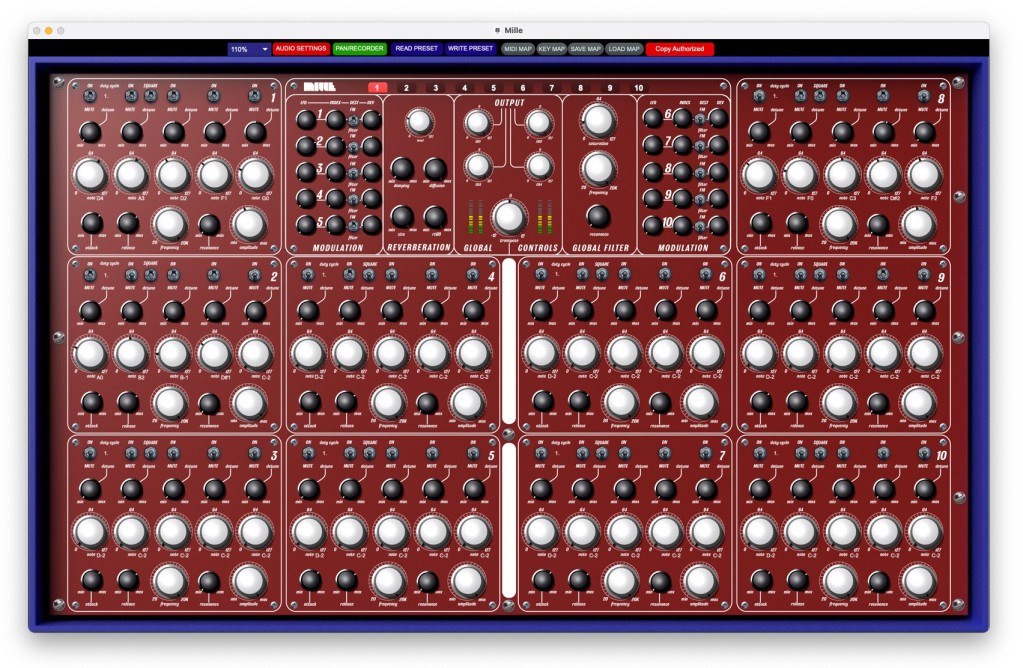Click the SAVE MAP button
The image size is (1023, 668).
point(586,48)
